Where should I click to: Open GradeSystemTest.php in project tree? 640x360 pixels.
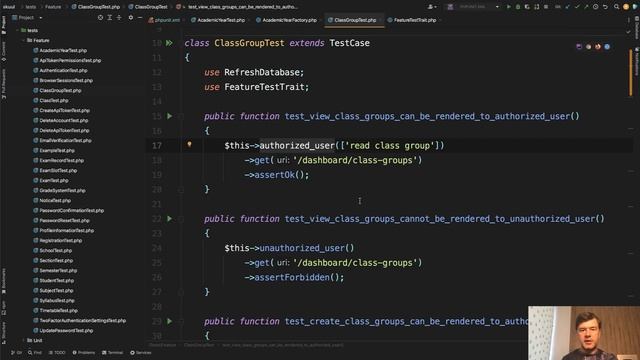coord(60,191)
